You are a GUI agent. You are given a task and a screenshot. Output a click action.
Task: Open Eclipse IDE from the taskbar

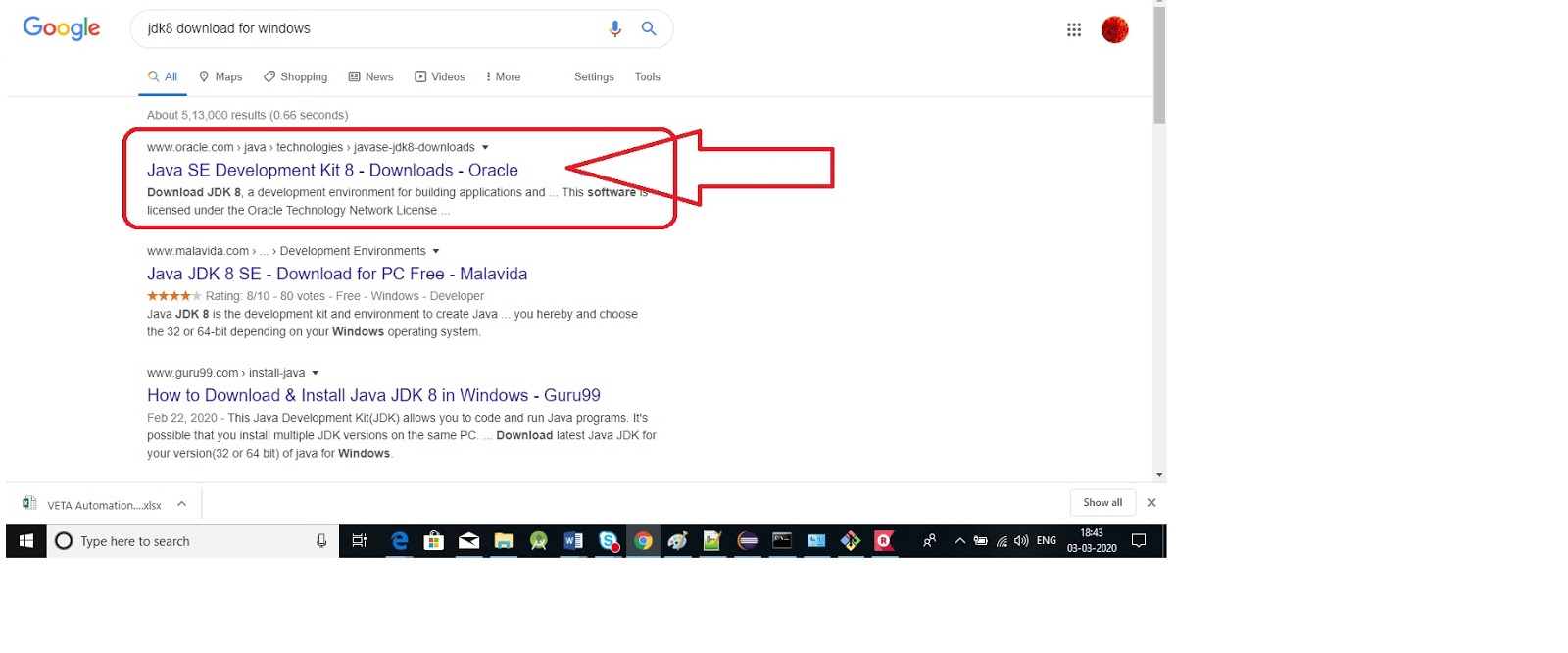point(748,541)
